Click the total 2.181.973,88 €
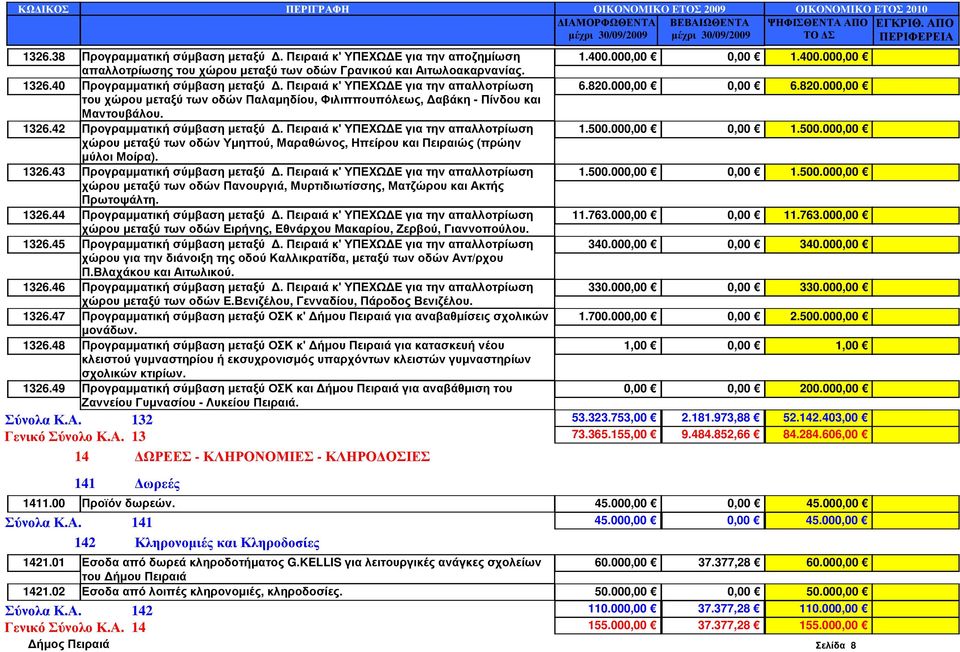The image size is (960, 652). pyautogui.click(x=713, y=418)
